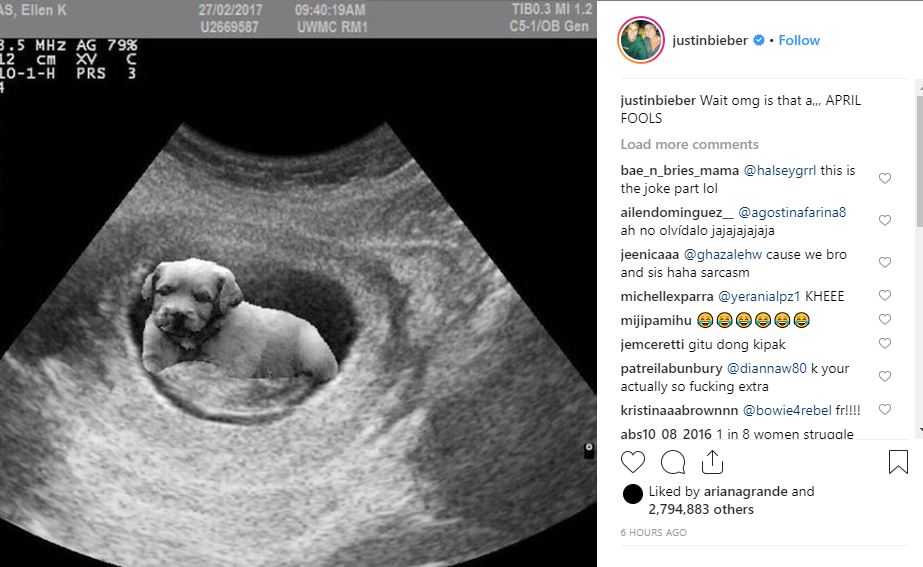Like the post with the heart icon
The height and width of the screenshot is (567, 923).
point(633,462)
